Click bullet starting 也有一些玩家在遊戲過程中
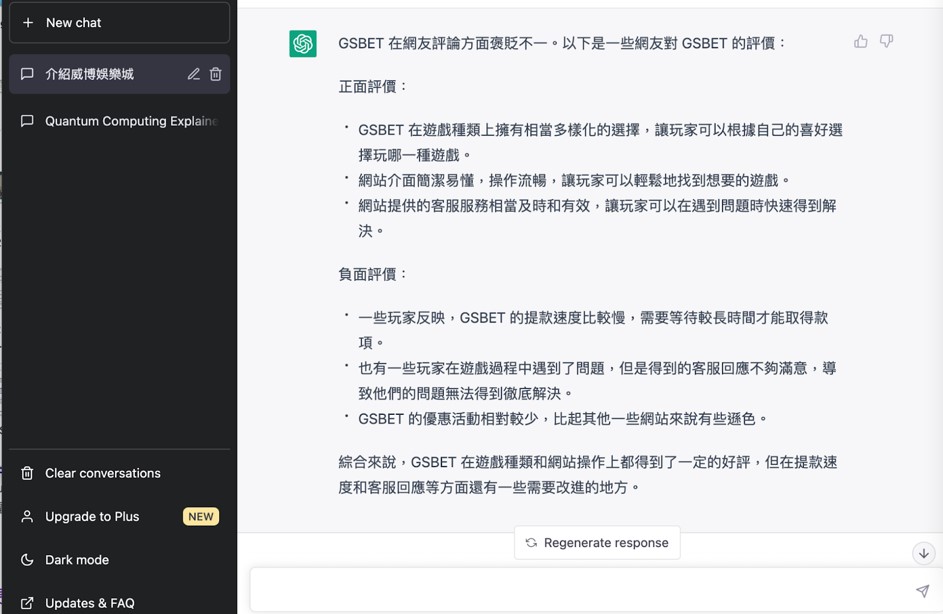 pyautogui.click(x=598, y=380)
